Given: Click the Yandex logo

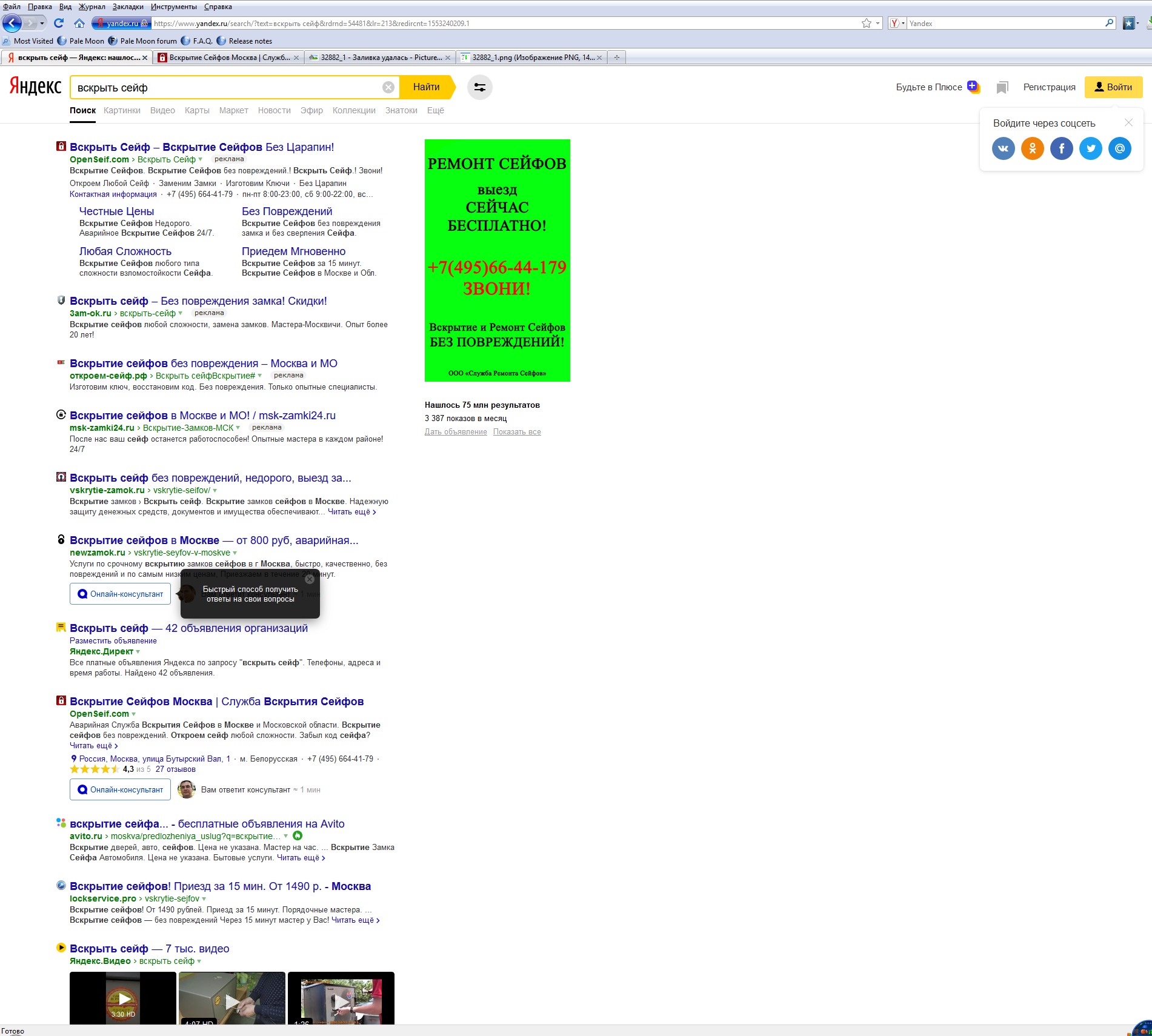Looking at the screenshot, I should pos(35,87).
